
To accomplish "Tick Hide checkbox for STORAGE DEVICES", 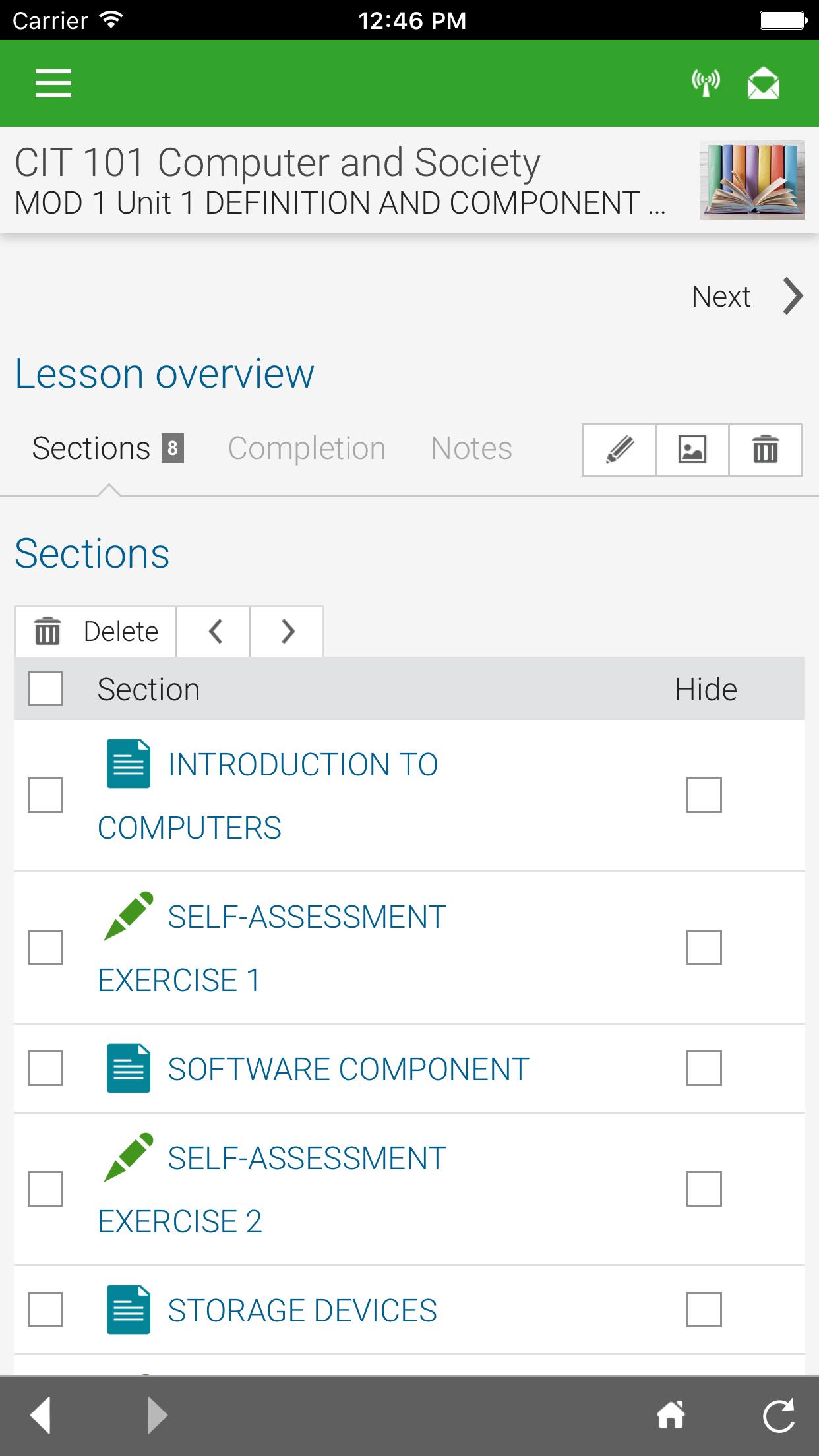I will (x=704, y=1309).
